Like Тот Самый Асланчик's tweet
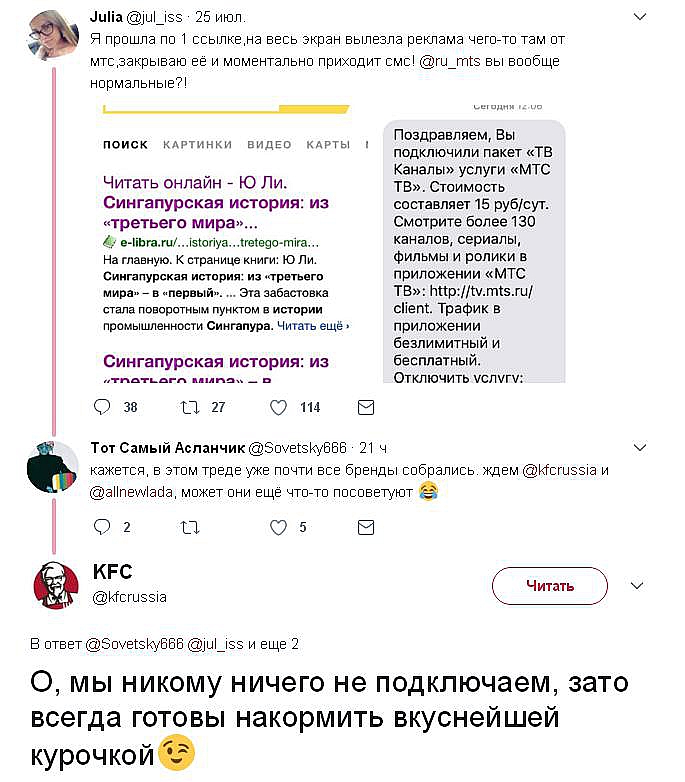This screenshot has height=782, width=685. tap(280, 528)
